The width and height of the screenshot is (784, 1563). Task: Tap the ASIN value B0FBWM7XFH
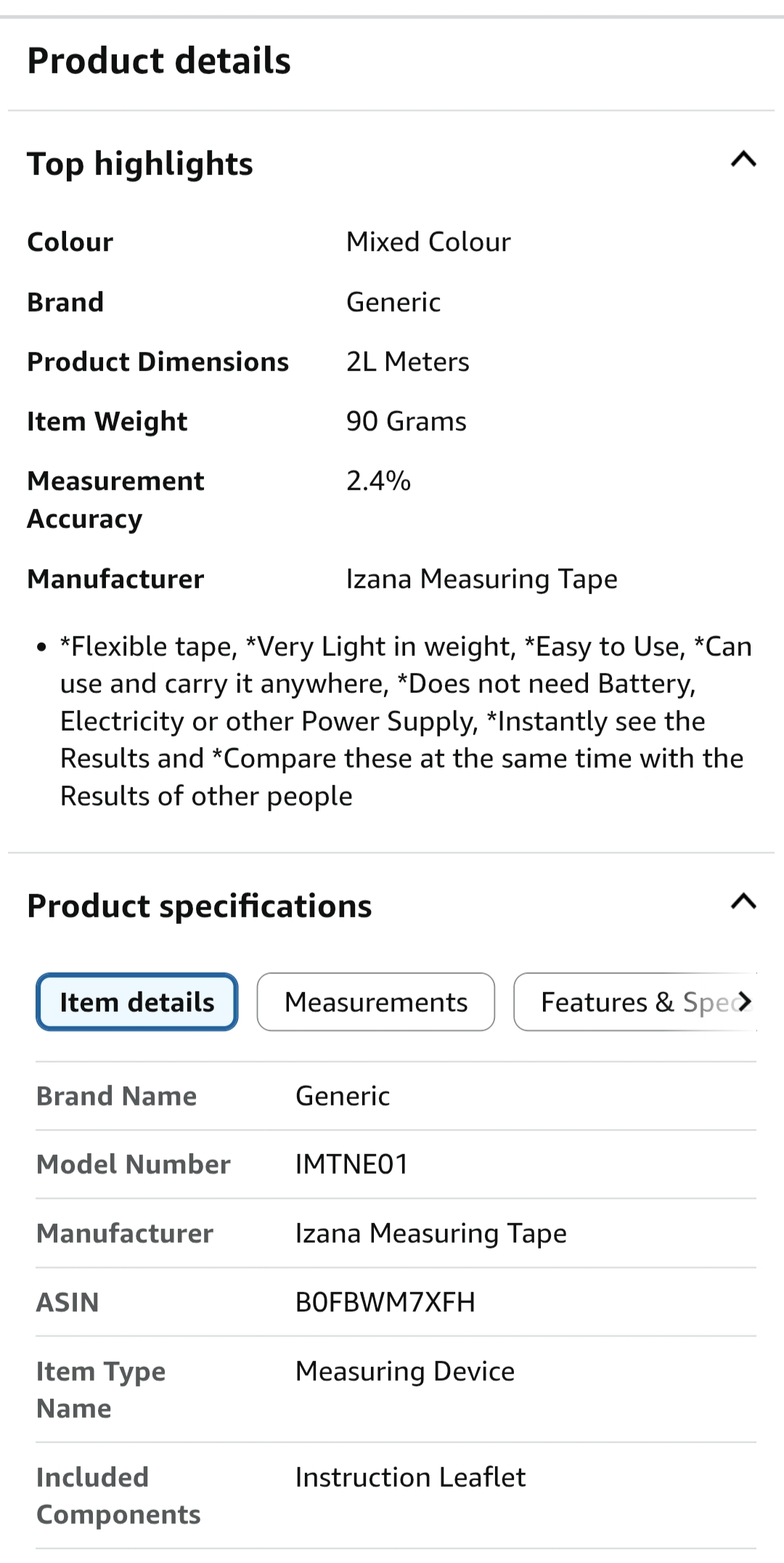pos(385,1302)
